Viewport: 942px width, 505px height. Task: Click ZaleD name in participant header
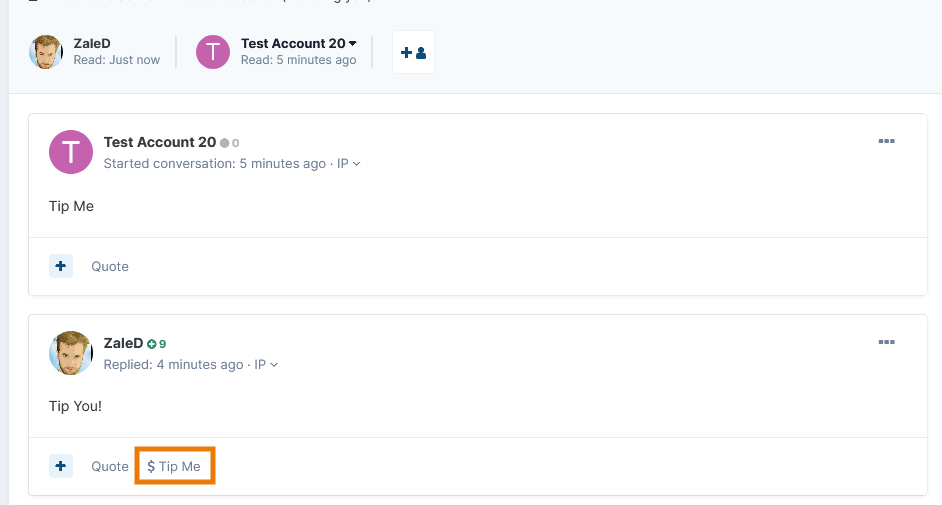tap(92, 43)
